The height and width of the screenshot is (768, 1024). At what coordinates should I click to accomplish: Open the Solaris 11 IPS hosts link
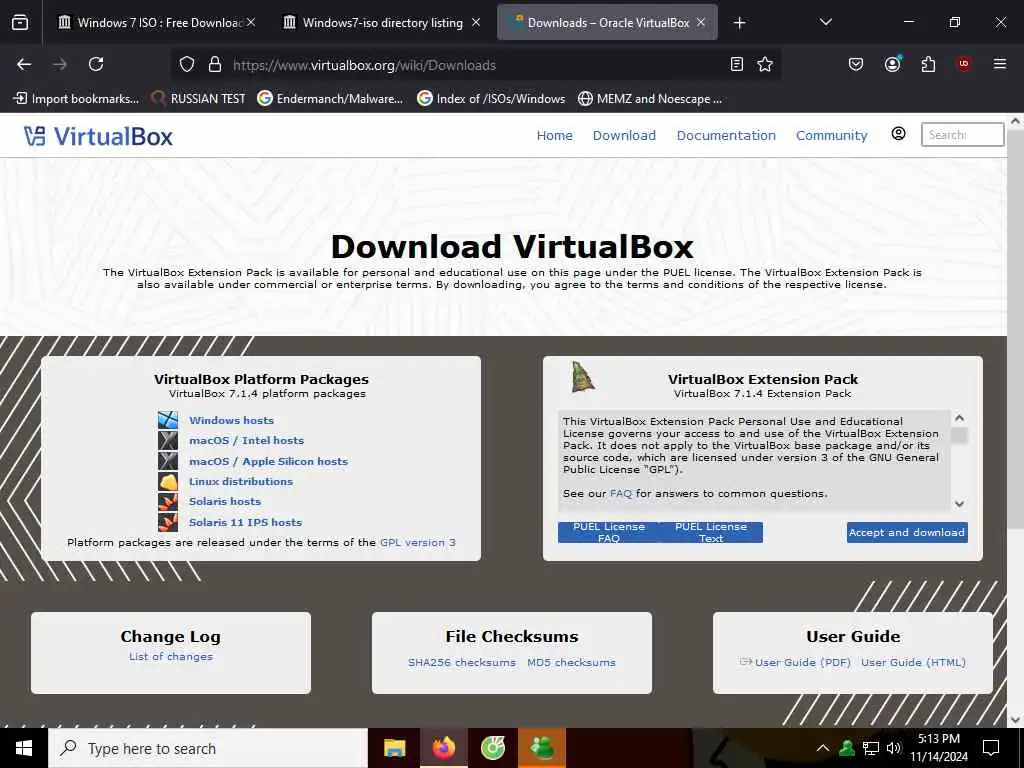[246, 522]
